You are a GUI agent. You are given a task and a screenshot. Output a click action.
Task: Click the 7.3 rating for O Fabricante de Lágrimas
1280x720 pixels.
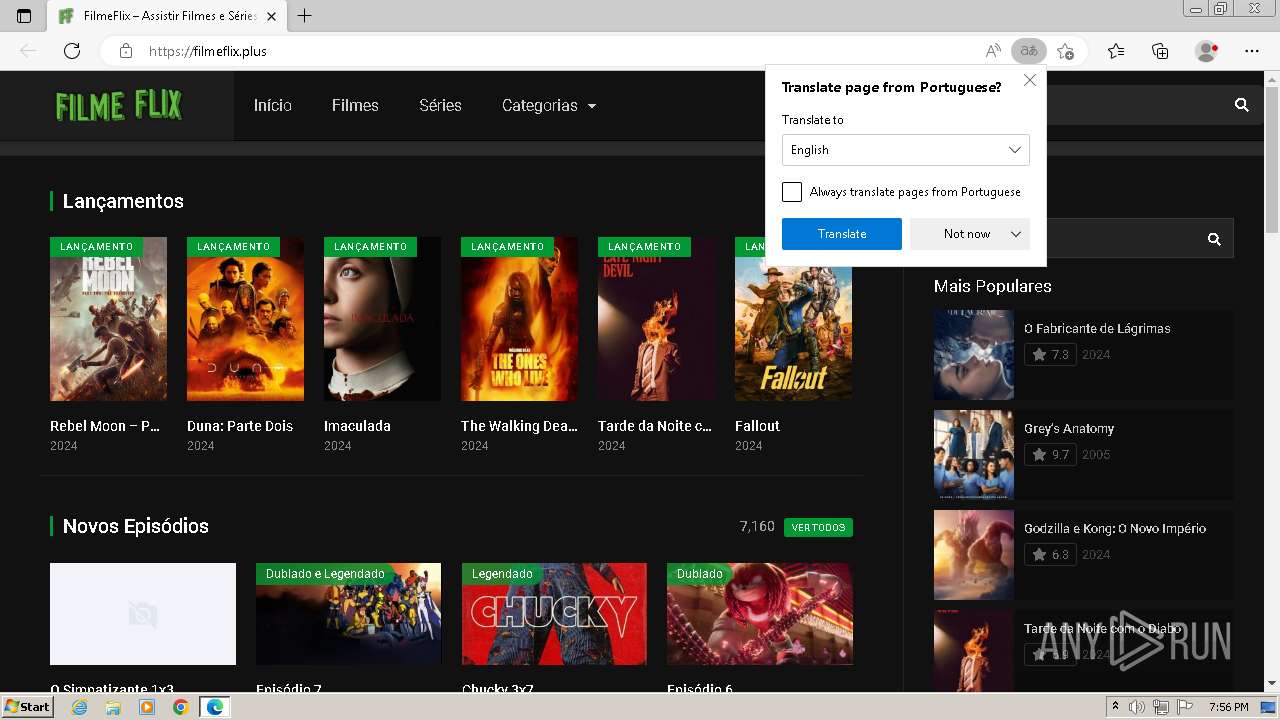(1050, 354)
